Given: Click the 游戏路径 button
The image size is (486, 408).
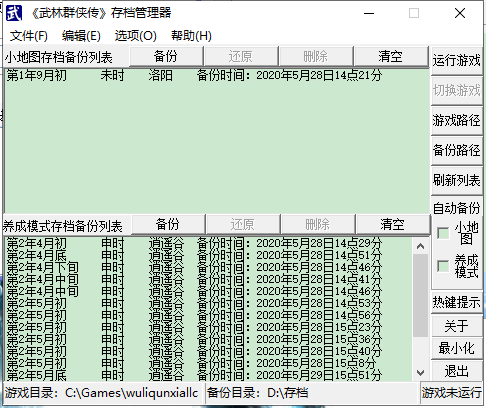Looking at the screenshot, I should pyautogui.click(x=457, y=120).
